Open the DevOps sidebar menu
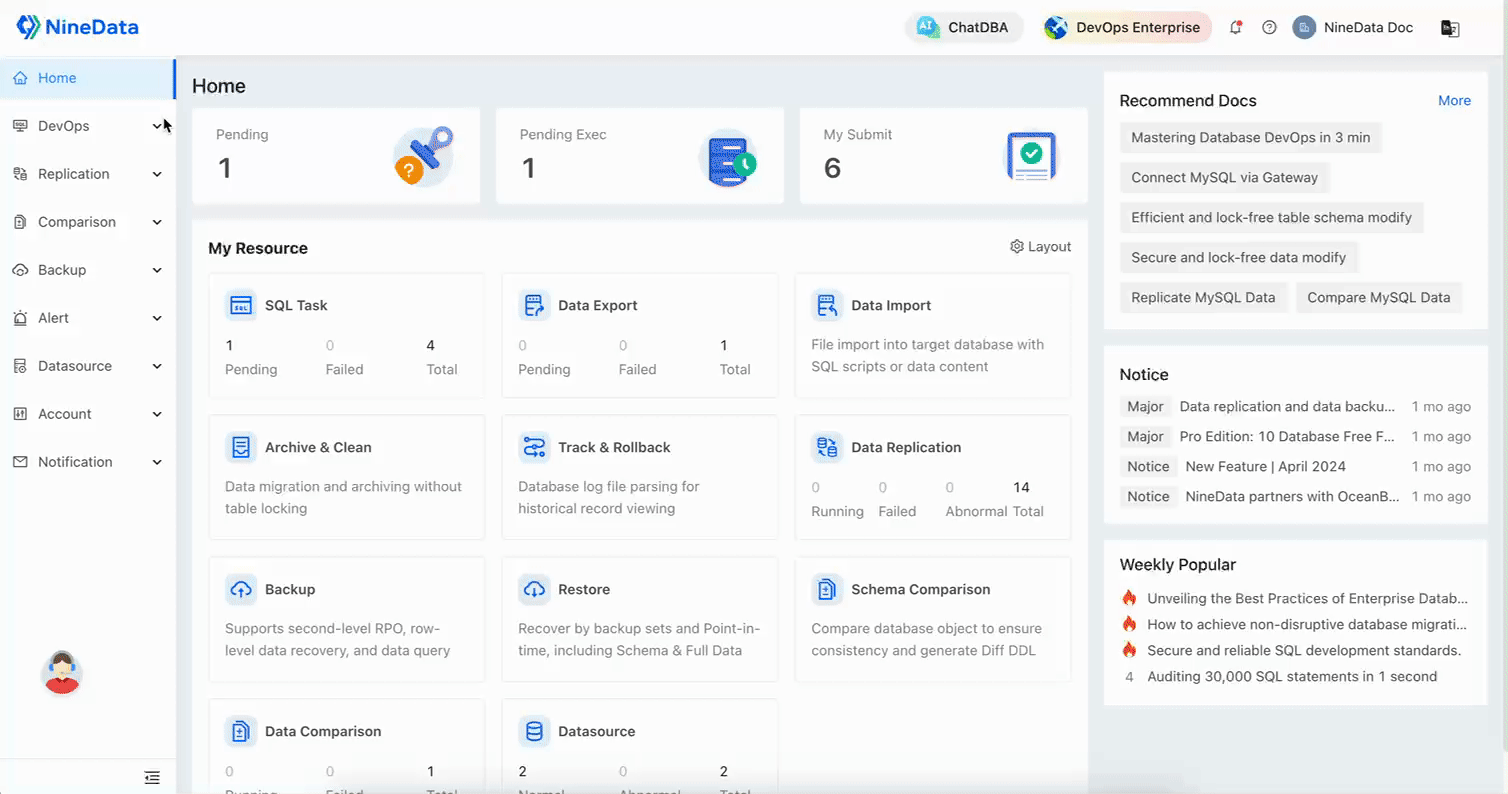 tap(88, 126)
